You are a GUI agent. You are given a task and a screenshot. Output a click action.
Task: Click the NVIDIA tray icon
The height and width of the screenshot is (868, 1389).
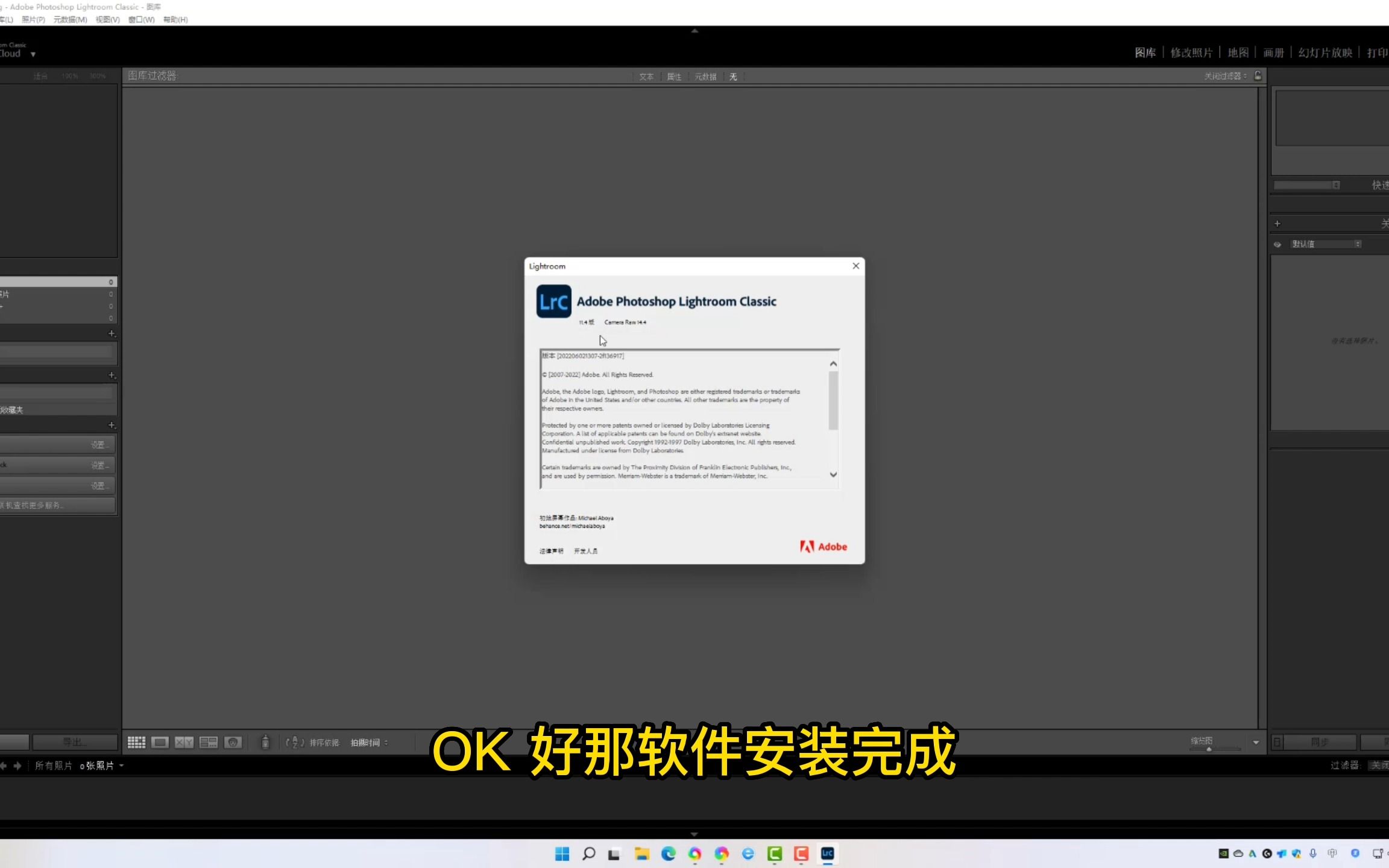[1223, 854]
